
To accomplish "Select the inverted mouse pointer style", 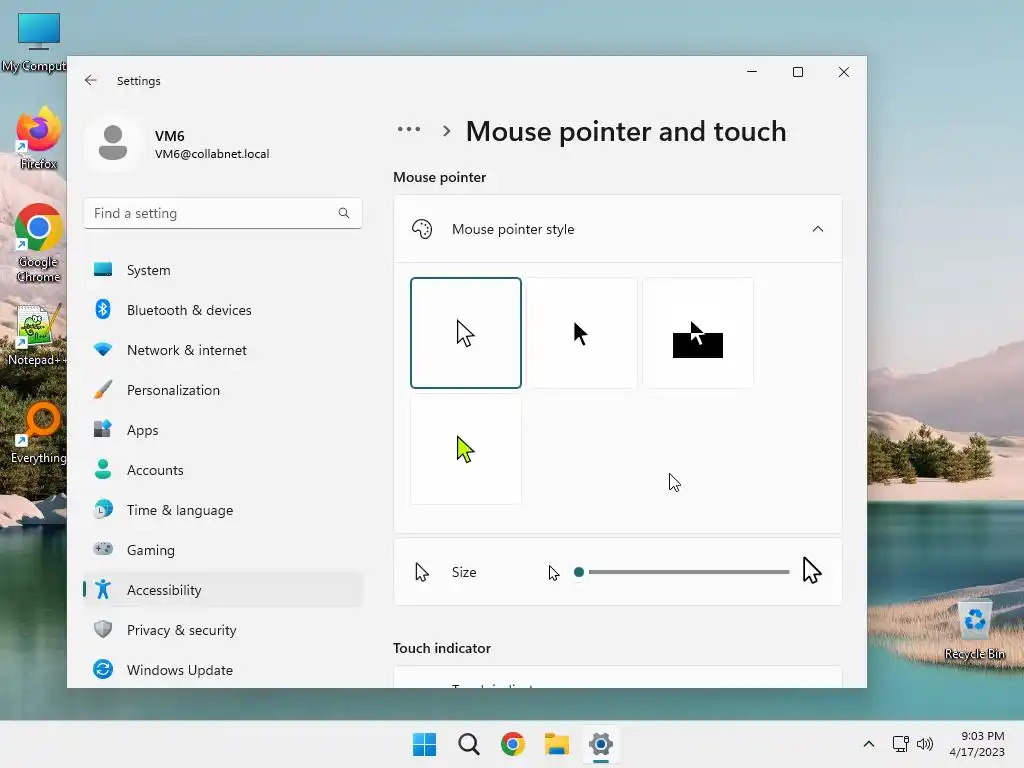I will tap(698, 333).
